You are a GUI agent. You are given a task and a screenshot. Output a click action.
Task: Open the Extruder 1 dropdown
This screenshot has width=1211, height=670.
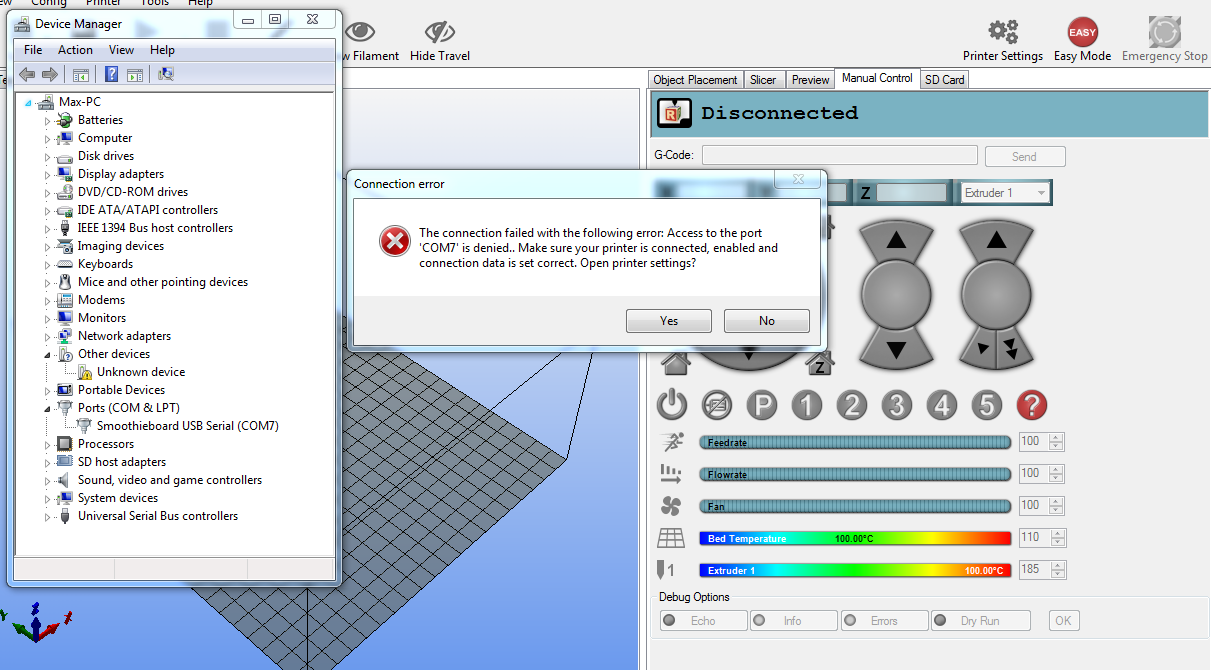pos(1004,193)
